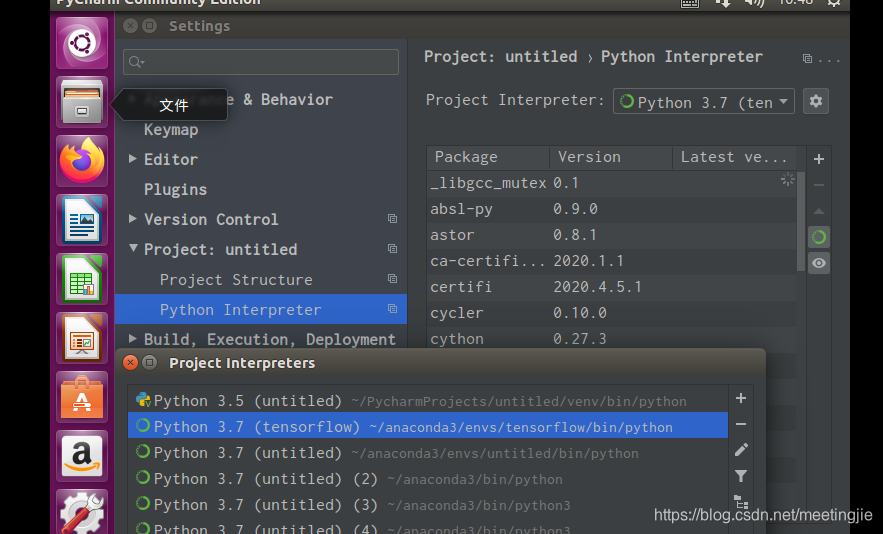Click the copy icon next to Project Structure

pyautogui.click(x=393, y=279)
